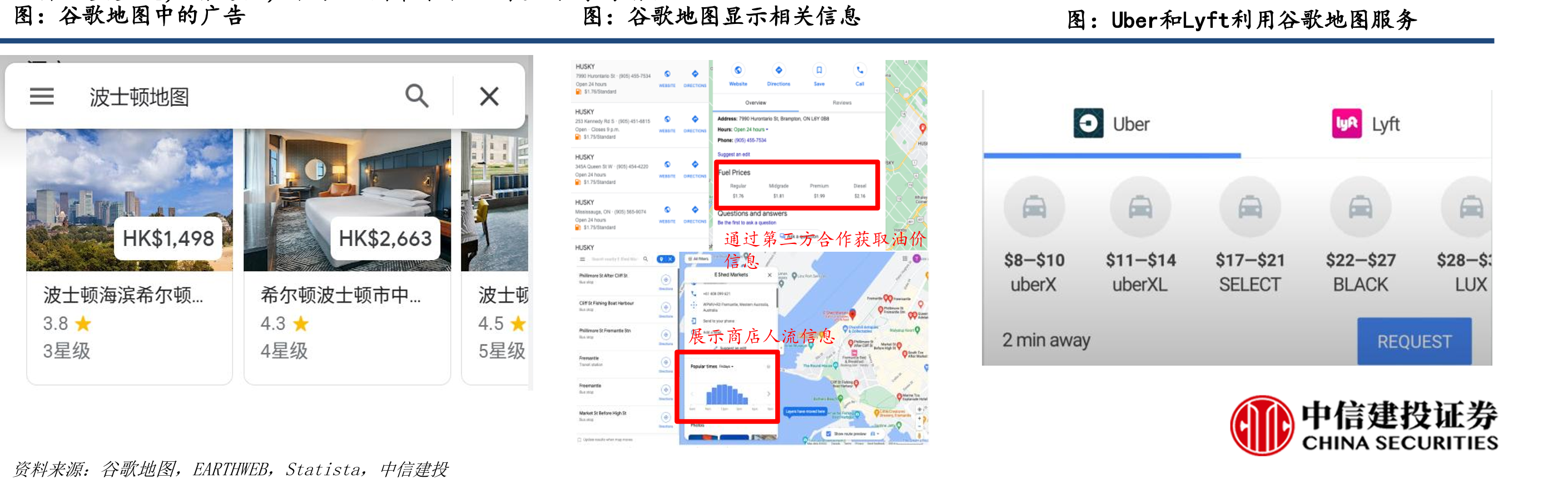Get directions to Husky at 7990 Hurontario

pyautogui.click(x=694, y=78)
